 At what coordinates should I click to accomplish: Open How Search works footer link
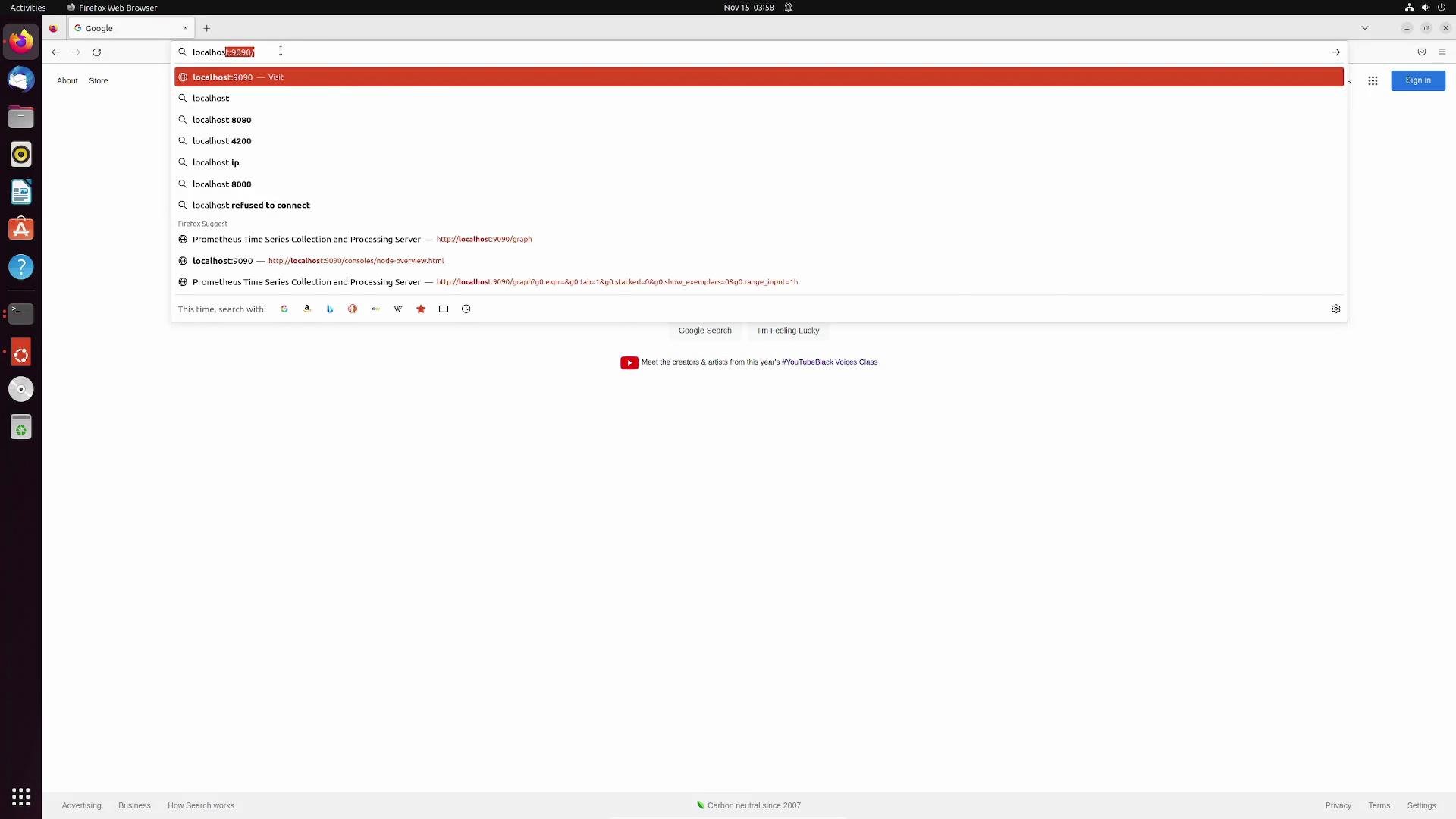pyautogui.click(x=201, y=805)
